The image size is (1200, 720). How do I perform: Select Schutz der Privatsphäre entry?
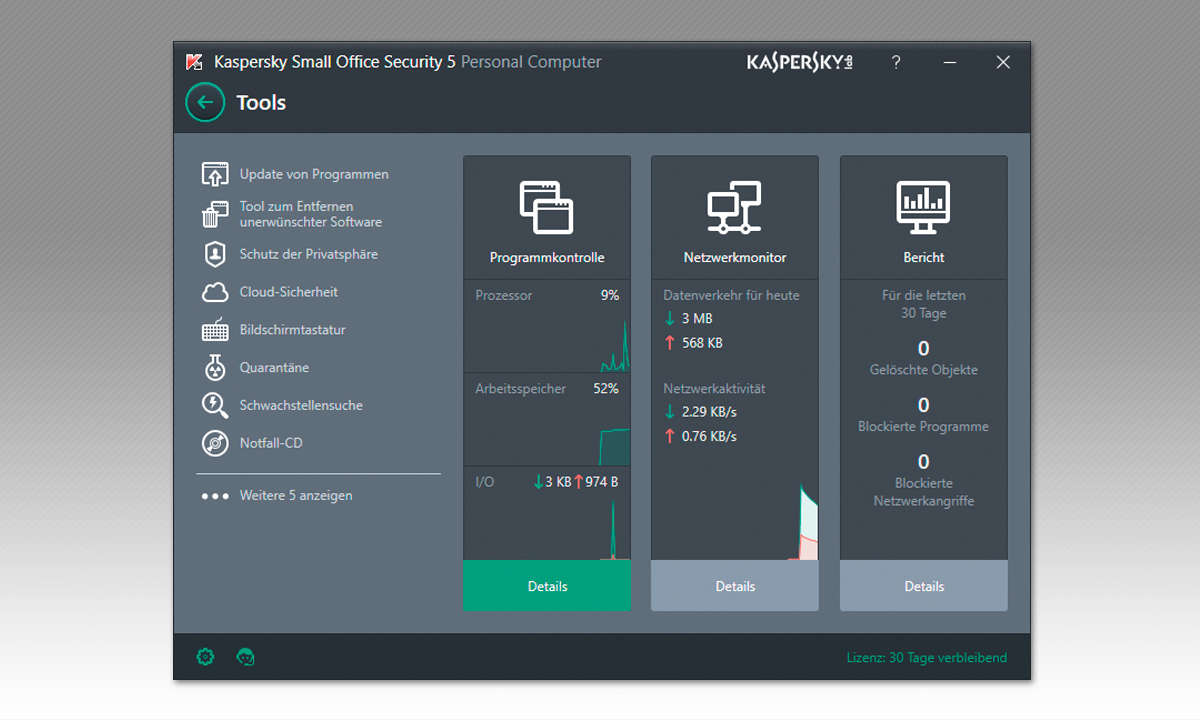[309, 254]
